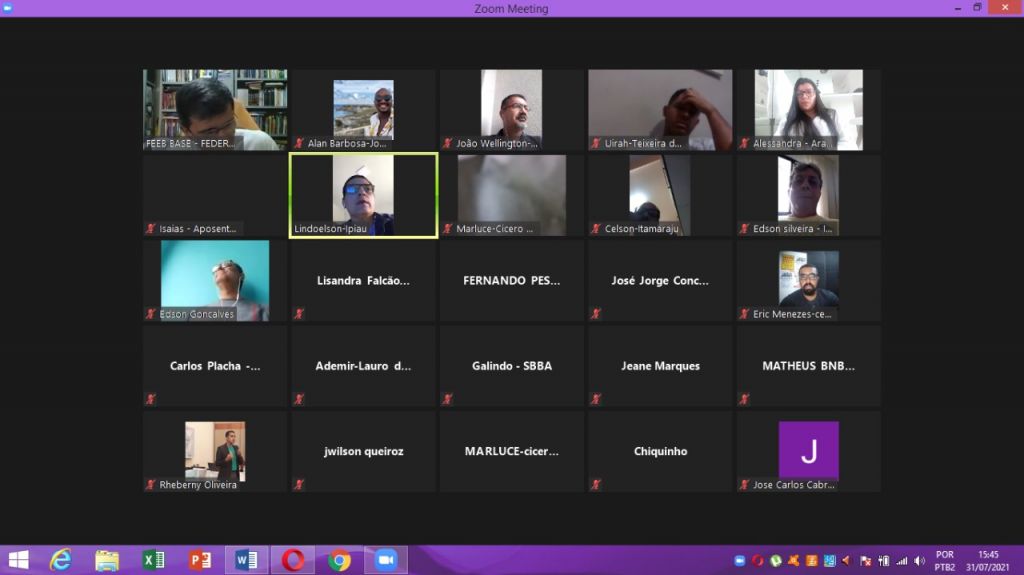Switch to Google Chrome in taskbar
Image resolution: width=1024 pixels, height=575 pixels.
point(339,560)
